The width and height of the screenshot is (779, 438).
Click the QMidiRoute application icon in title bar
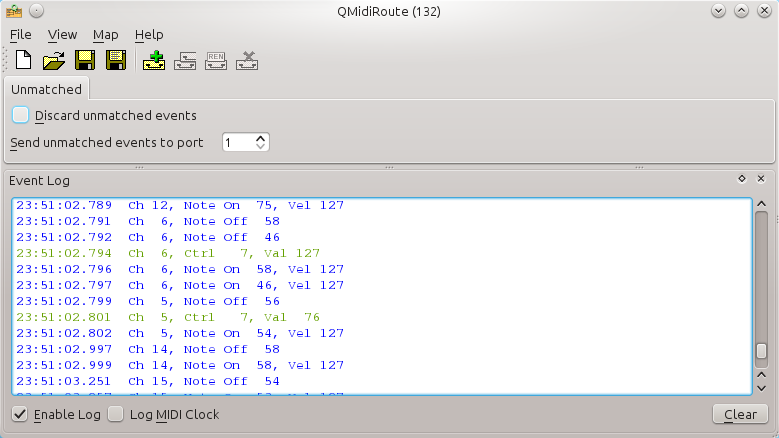coord(14,11)
